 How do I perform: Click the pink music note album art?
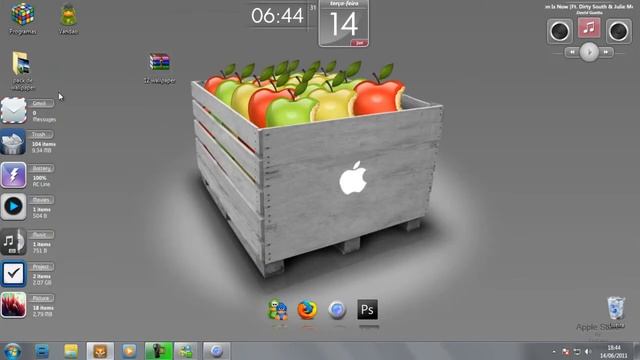coord(589,28)
